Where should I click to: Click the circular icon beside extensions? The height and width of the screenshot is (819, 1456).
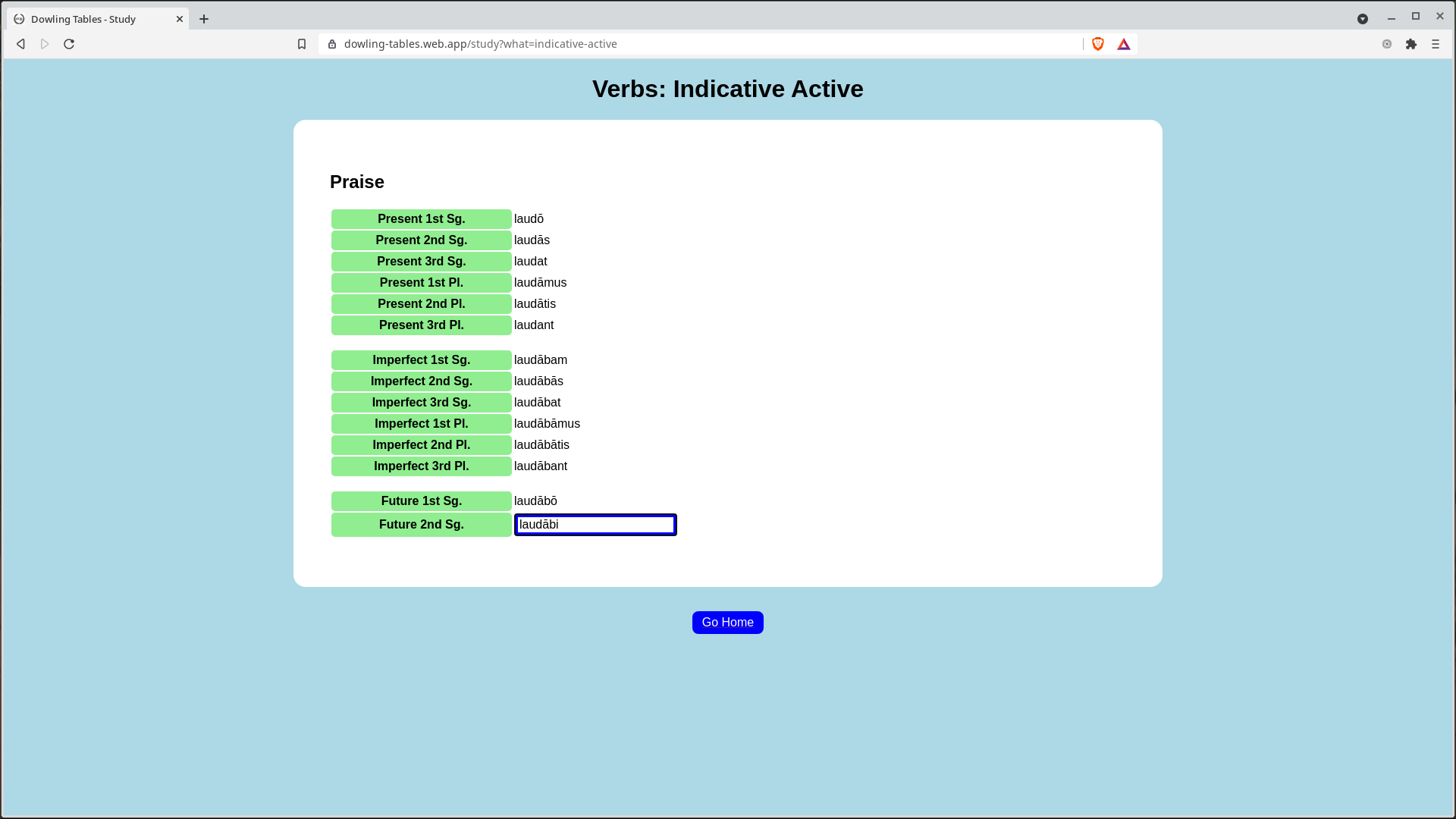tap(1387, 44)
